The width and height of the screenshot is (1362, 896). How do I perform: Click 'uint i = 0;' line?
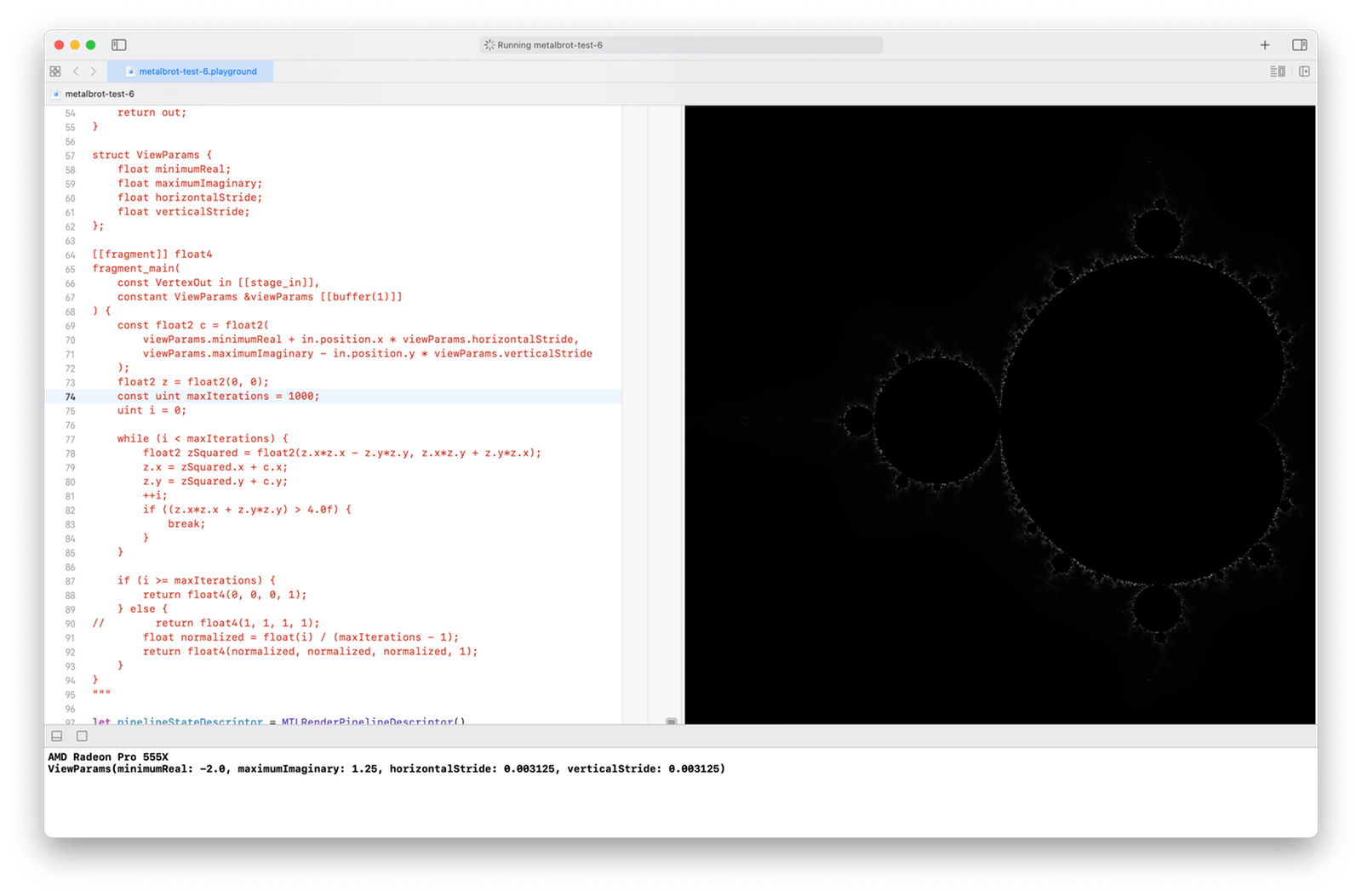[x=152, y=410]
